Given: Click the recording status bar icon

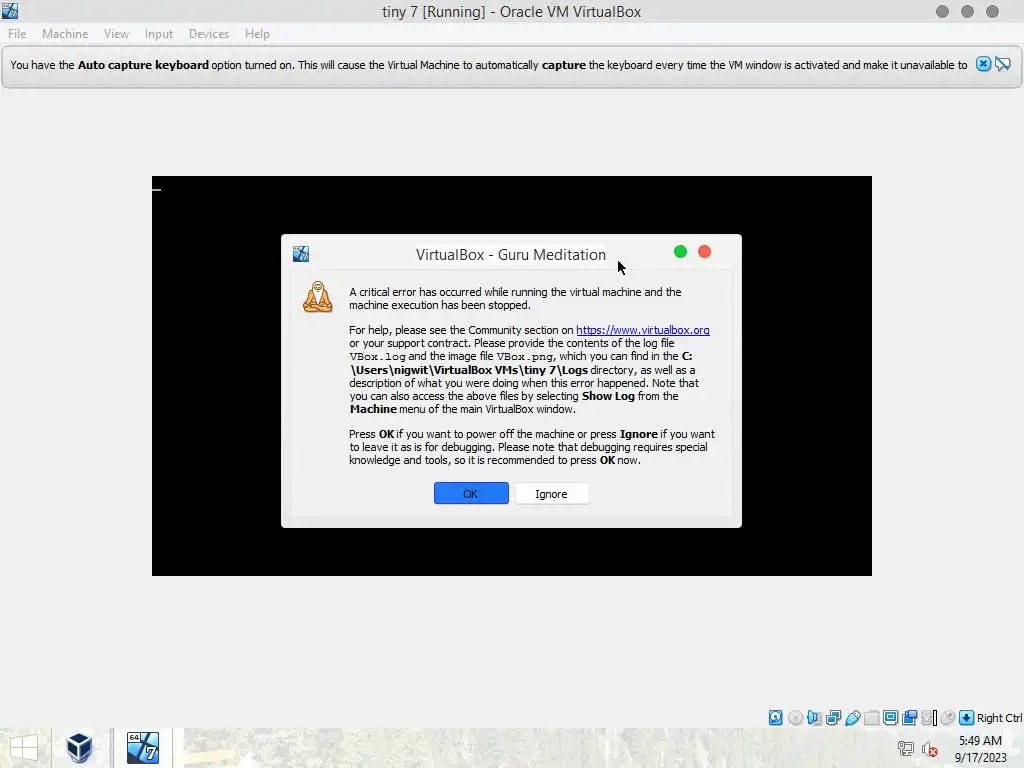Looking at the screenshot, I should tap(909, 718).
